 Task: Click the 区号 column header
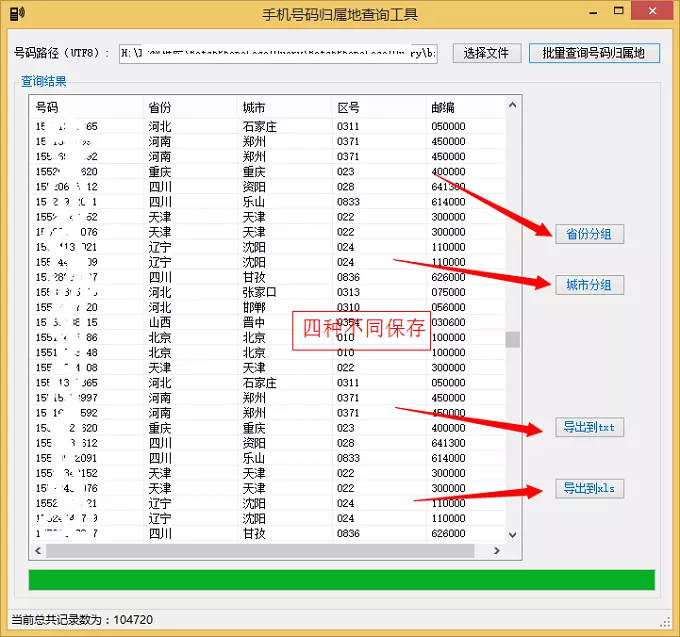pyautogui.click(x=379, y=107)
